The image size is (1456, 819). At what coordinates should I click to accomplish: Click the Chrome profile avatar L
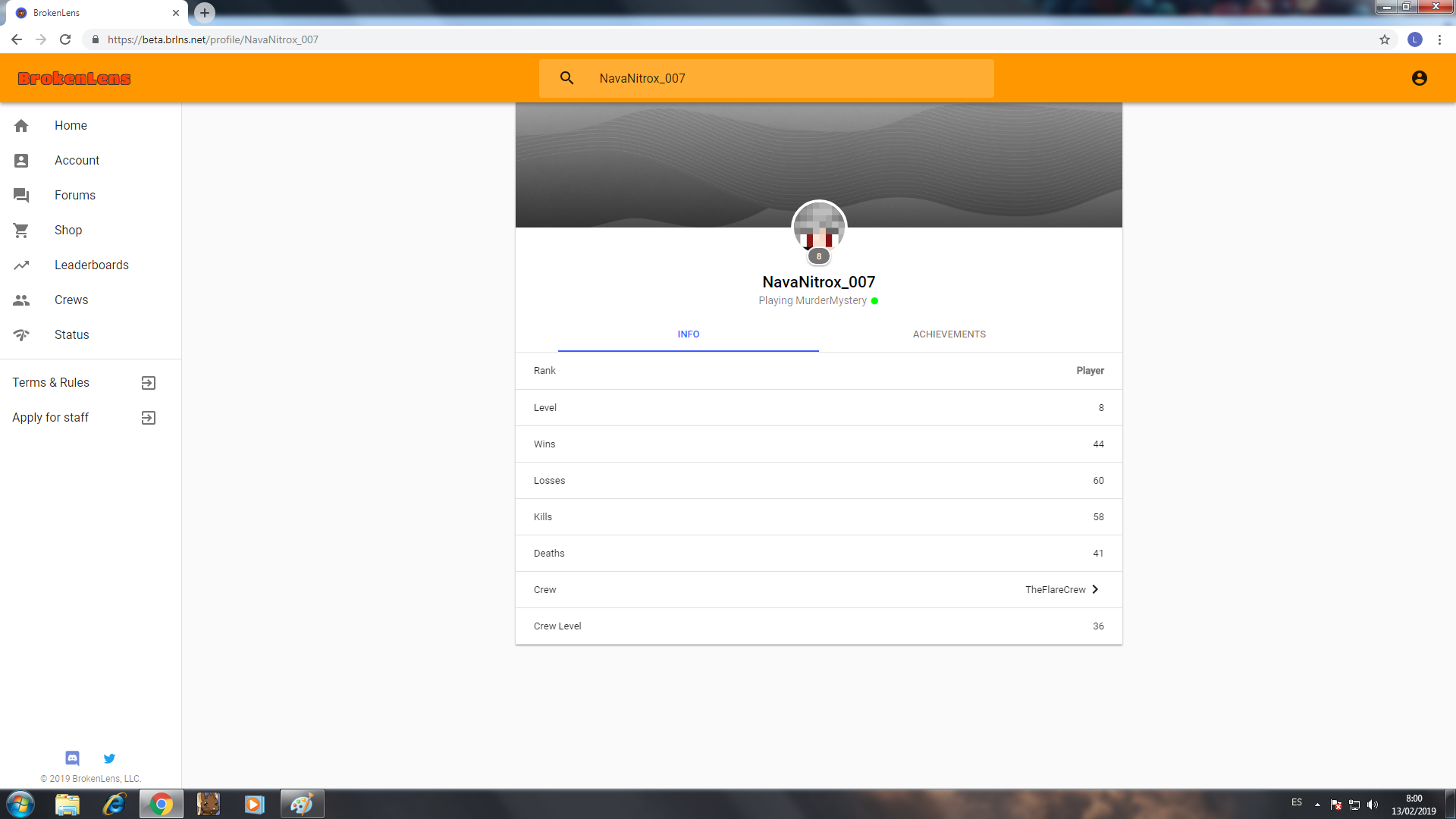tap(1415, 39)
